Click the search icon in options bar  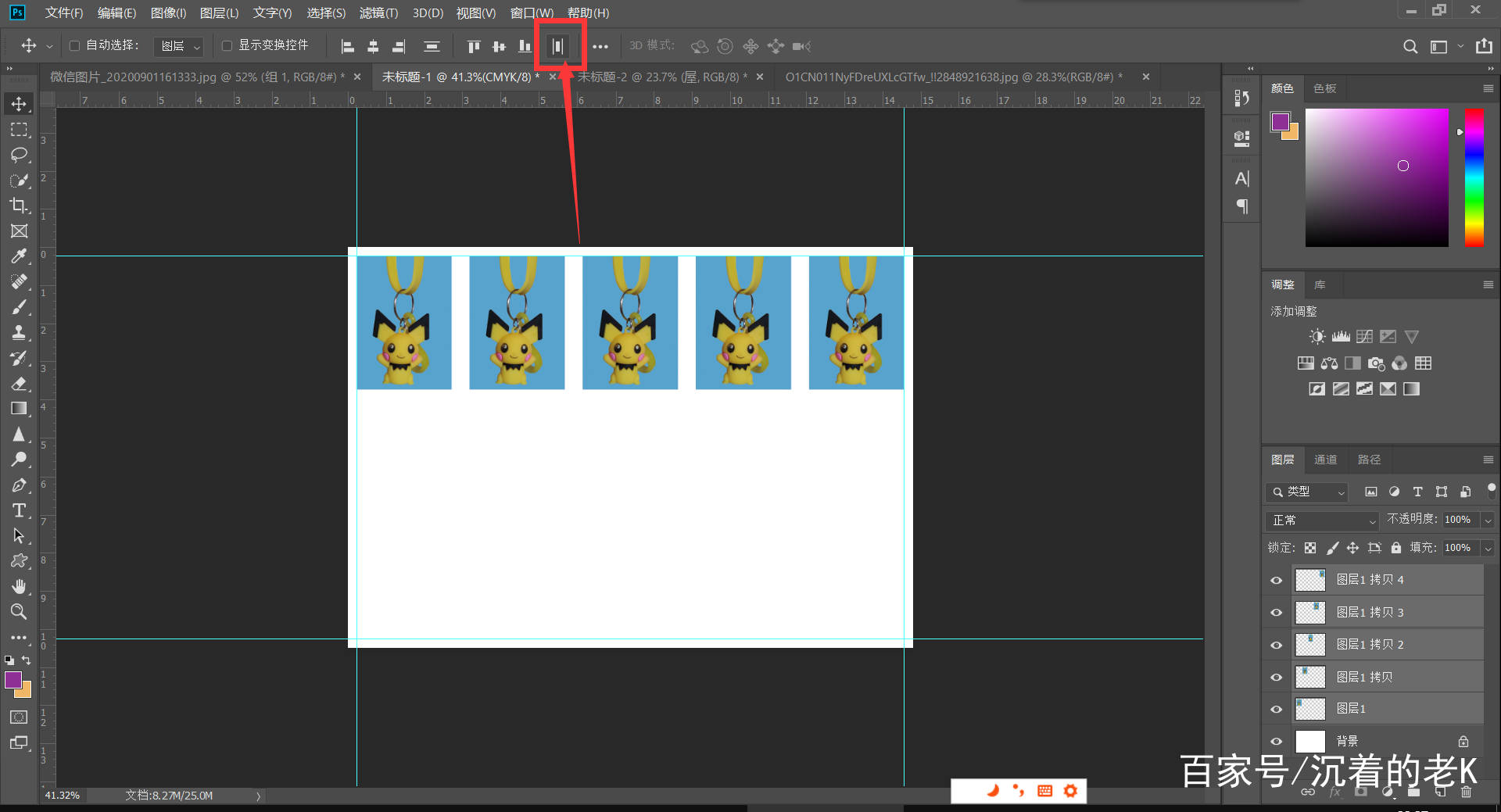tap(1410, 47)
